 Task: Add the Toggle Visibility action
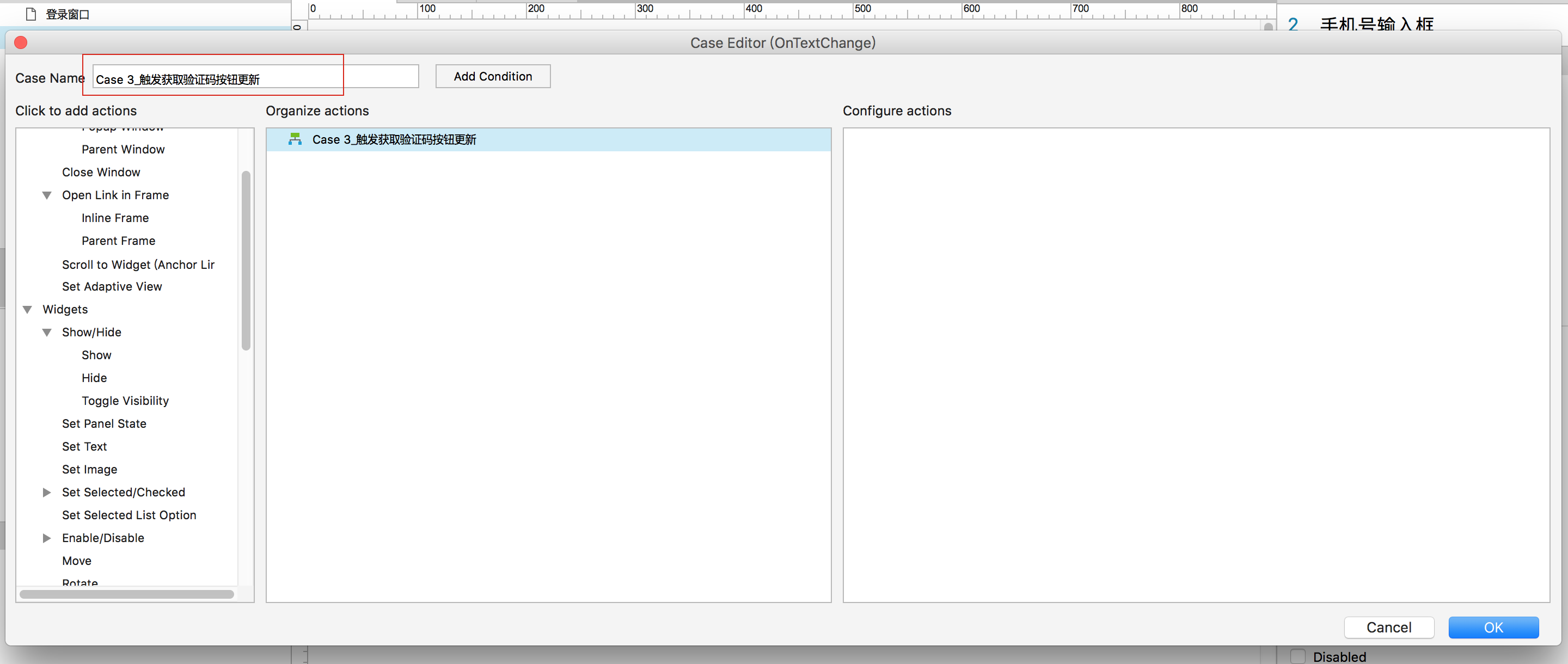coord(125,401)
